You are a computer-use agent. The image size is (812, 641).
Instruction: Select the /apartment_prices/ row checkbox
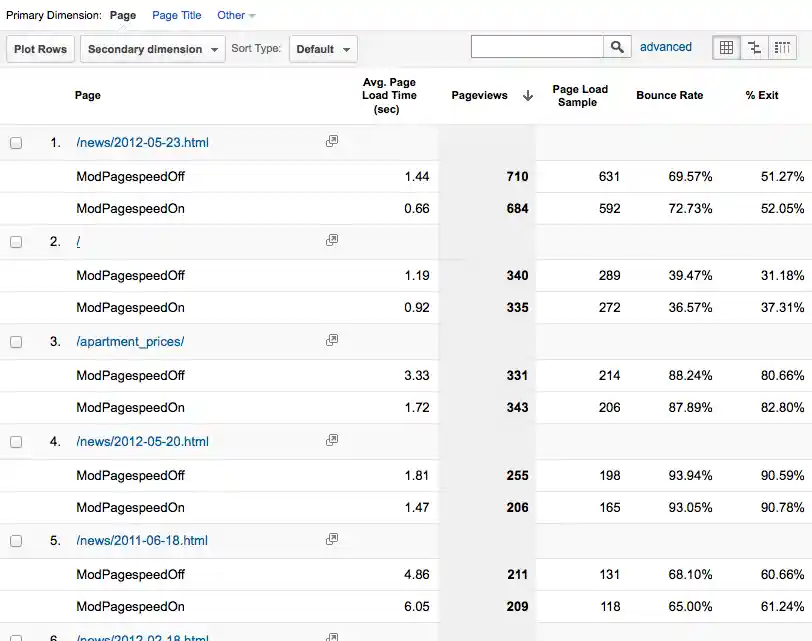pos(16,342)
